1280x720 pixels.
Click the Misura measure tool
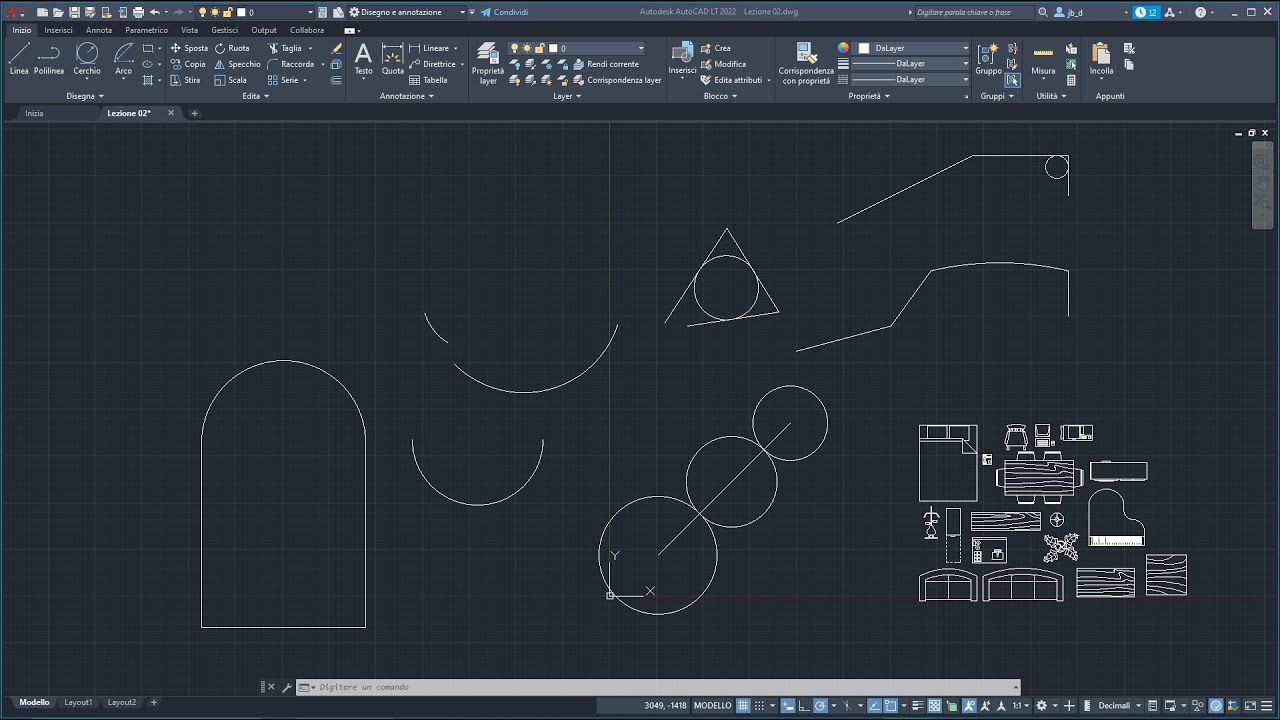point(1043,59)
